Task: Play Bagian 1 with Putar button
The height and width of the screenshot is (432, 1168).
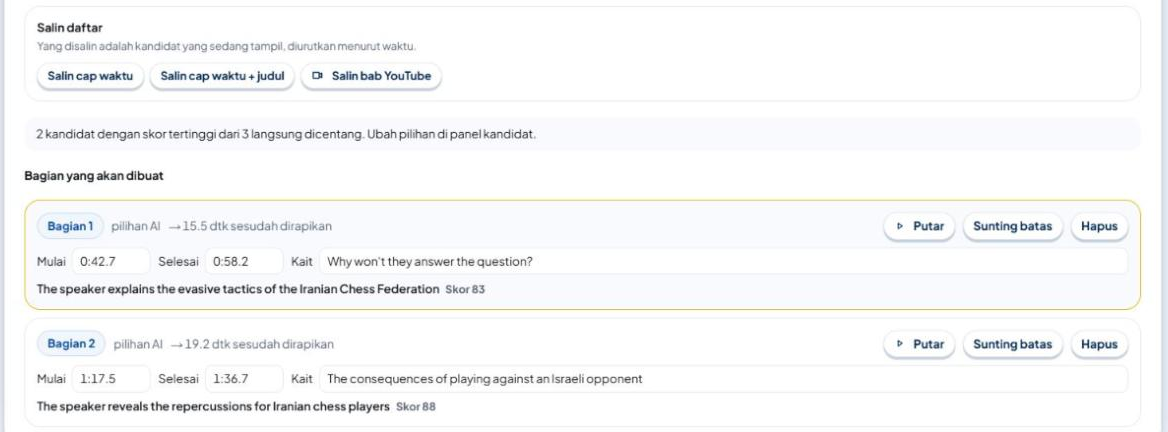Action: click(x=919, y=226)
